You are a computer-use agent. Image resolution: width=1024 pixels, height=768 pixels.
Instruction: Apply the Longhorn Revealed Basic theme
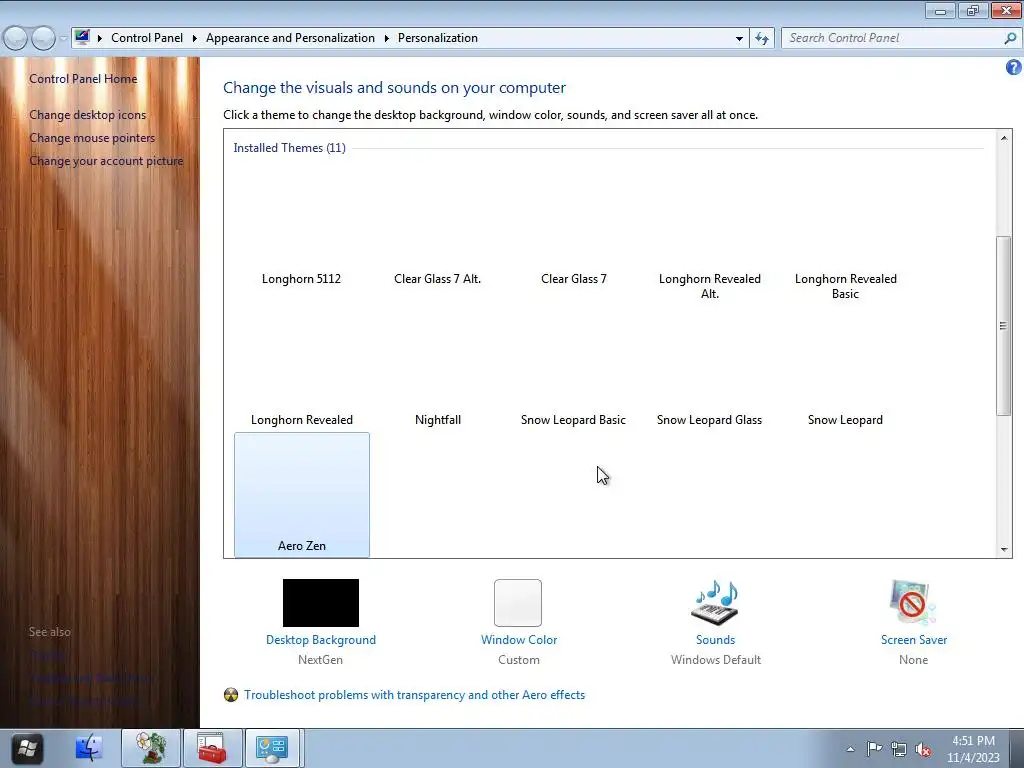tap(846, 232)
